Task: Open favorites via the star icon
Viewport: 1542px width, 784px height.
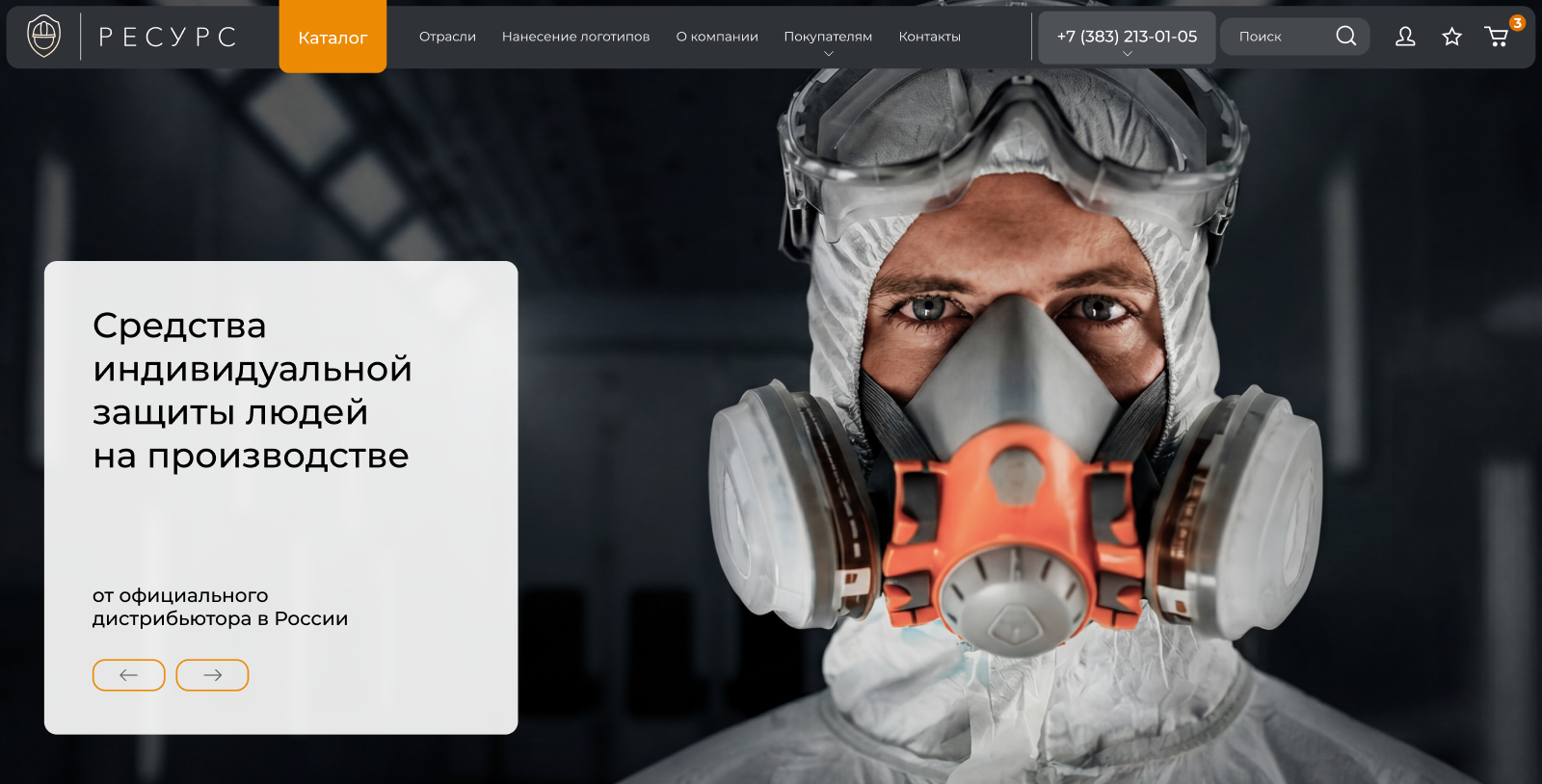Action: click(x=1451, y=37)
